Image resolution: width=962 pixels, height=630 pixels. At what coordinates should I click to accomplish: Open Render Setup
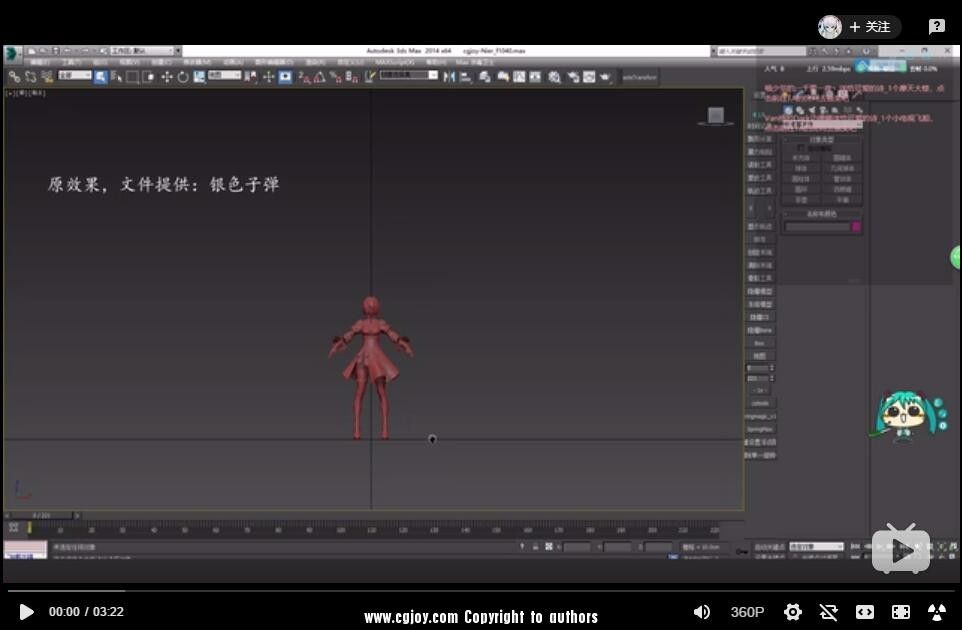tap(573, 77)
